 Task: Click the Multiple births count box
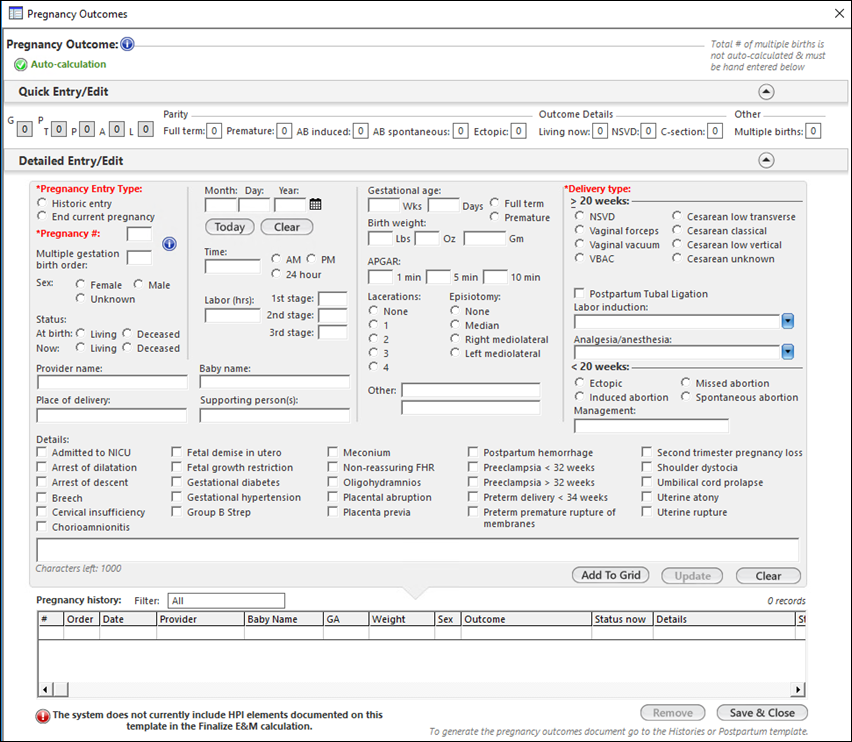(813, 131)
